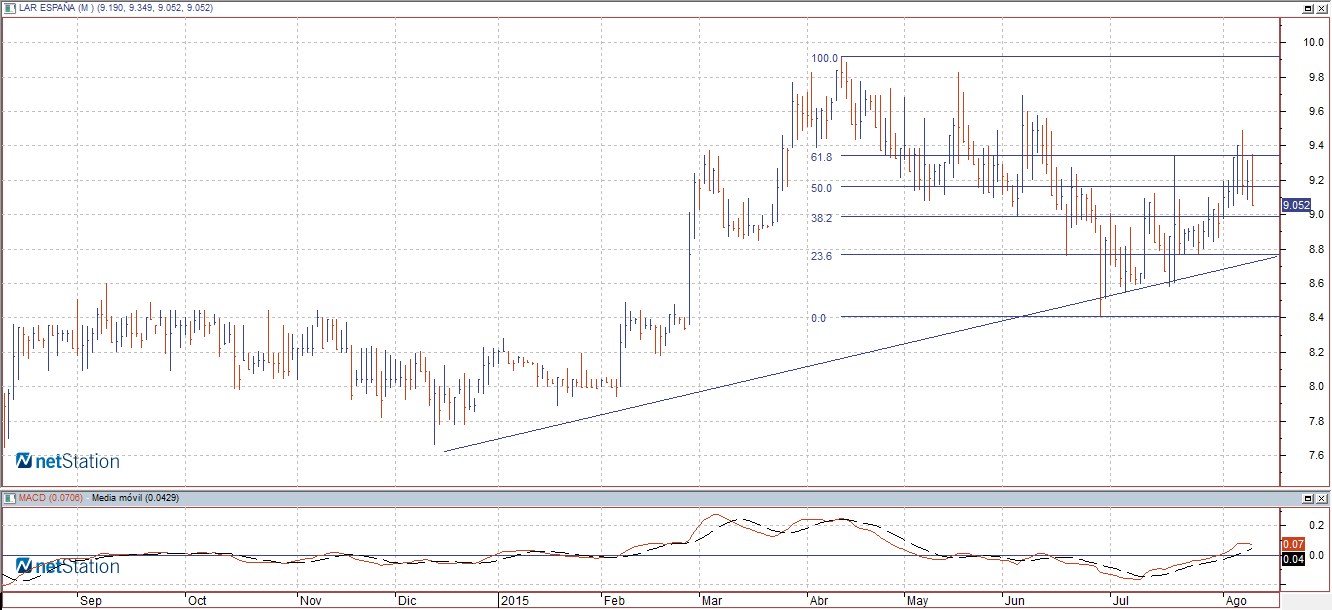The height and width of the screenshot is (610, 1332).
Task: Maximize the MACD indicator panel
Action: tap(1307, 498)
